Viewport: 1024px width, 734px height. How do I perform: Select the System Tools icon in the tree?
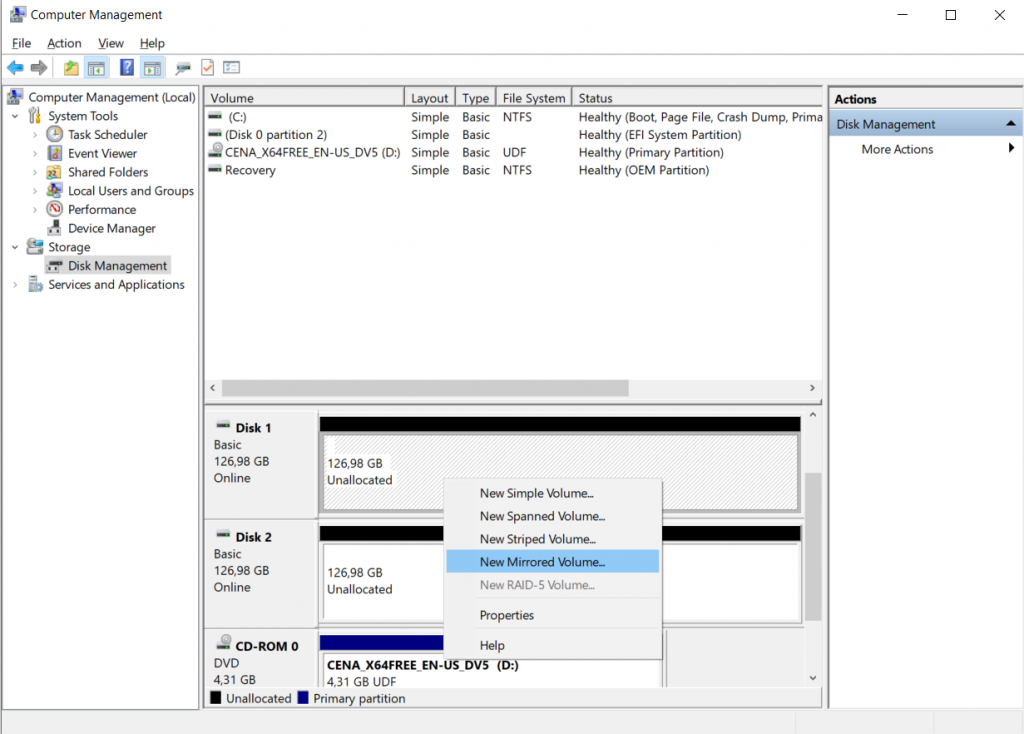tap(35, 116)
